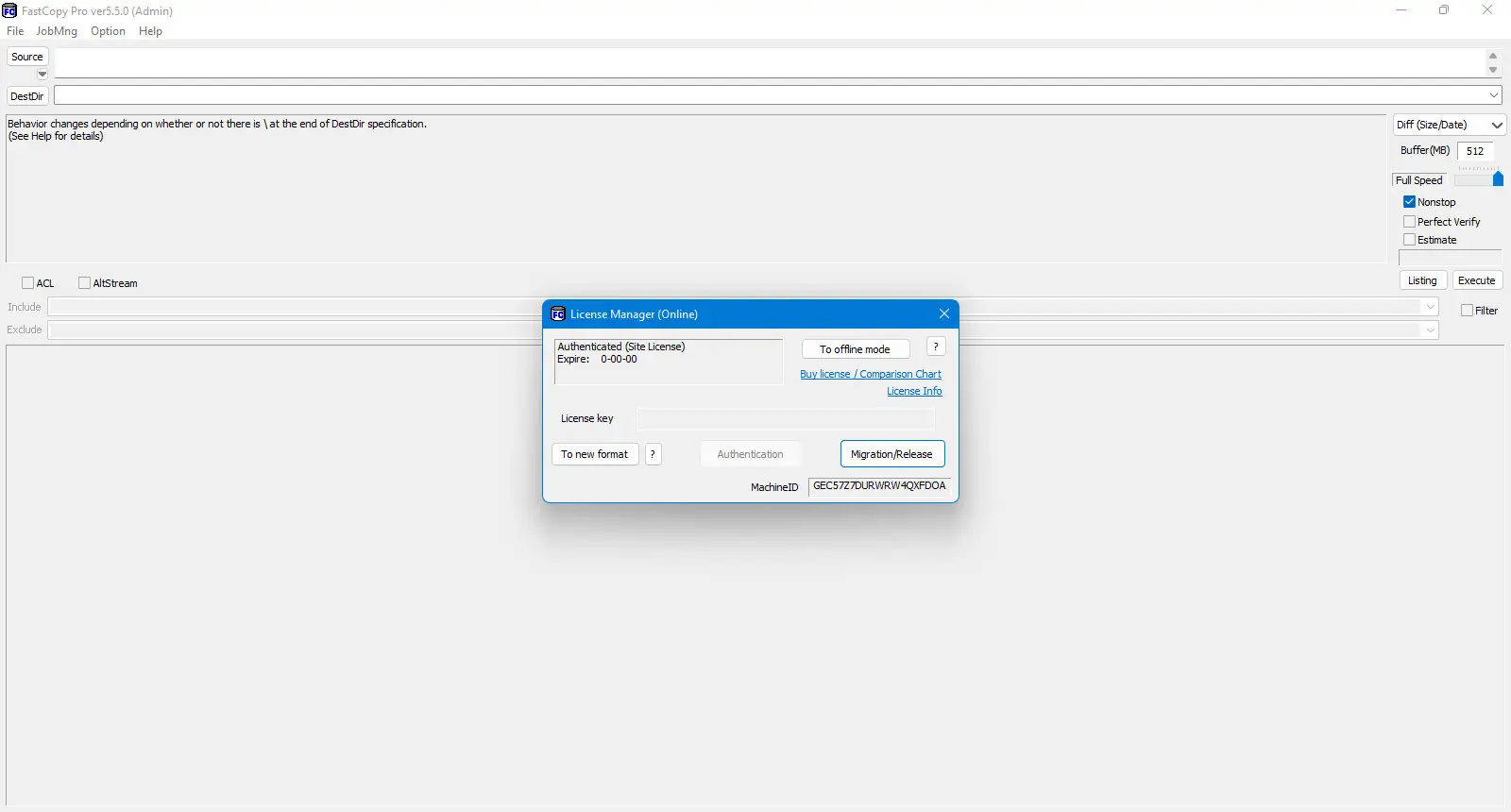Viewport: 1511px width, 812px height.
Task: Click the Source button
Action: tap(27, 57)
